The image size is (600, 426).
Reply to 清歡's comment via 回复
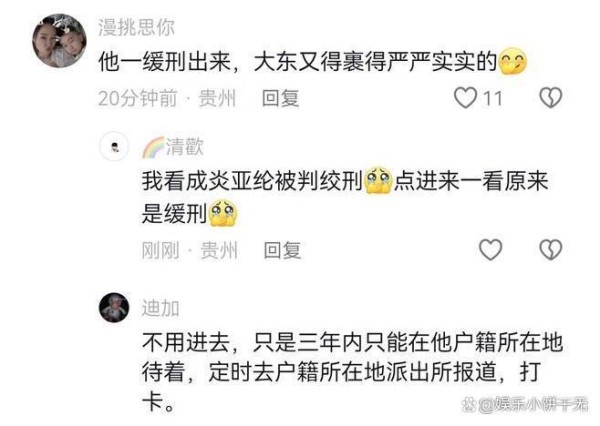click(x=282, y=250)
